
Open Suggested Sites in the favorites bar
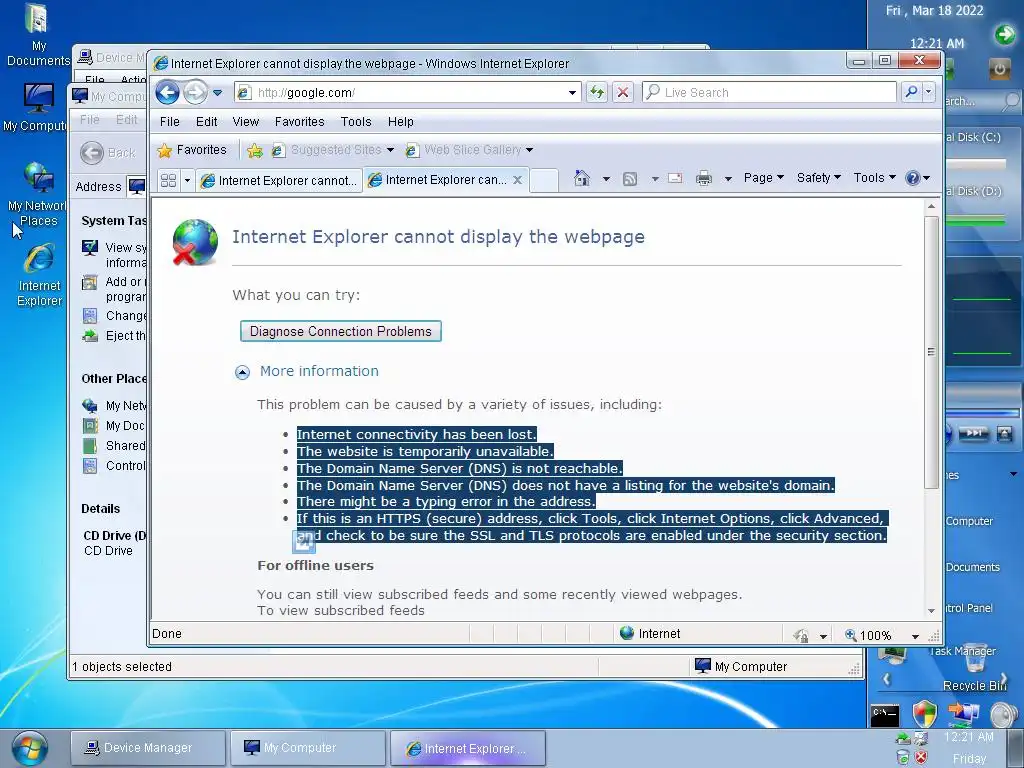click(333, 150)
